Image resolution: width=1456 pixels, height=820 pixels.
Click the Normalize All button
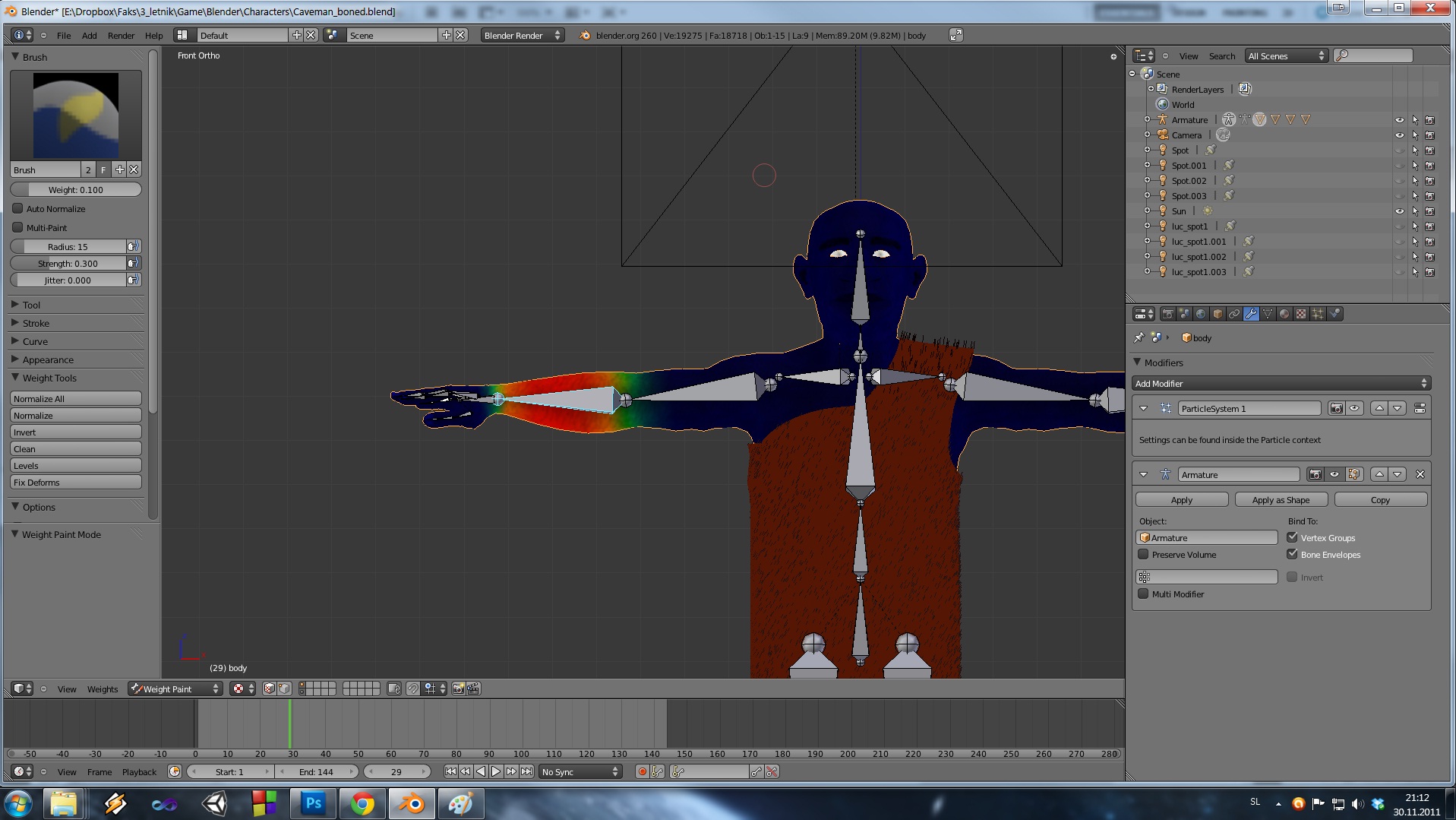76,398
